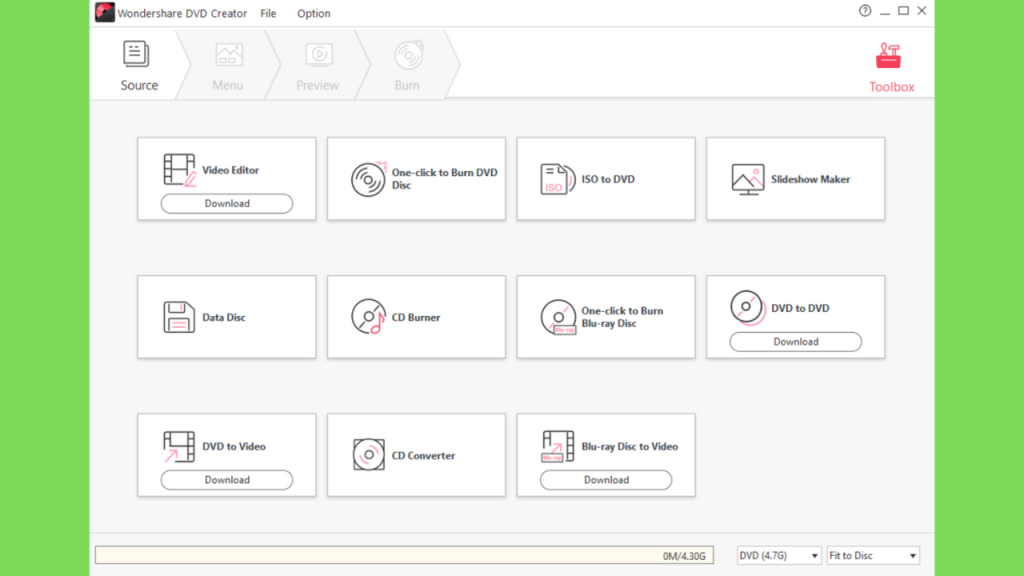1024x576 pixels.
Task: Click the CD Burner music disc icon
Action: 368,317
